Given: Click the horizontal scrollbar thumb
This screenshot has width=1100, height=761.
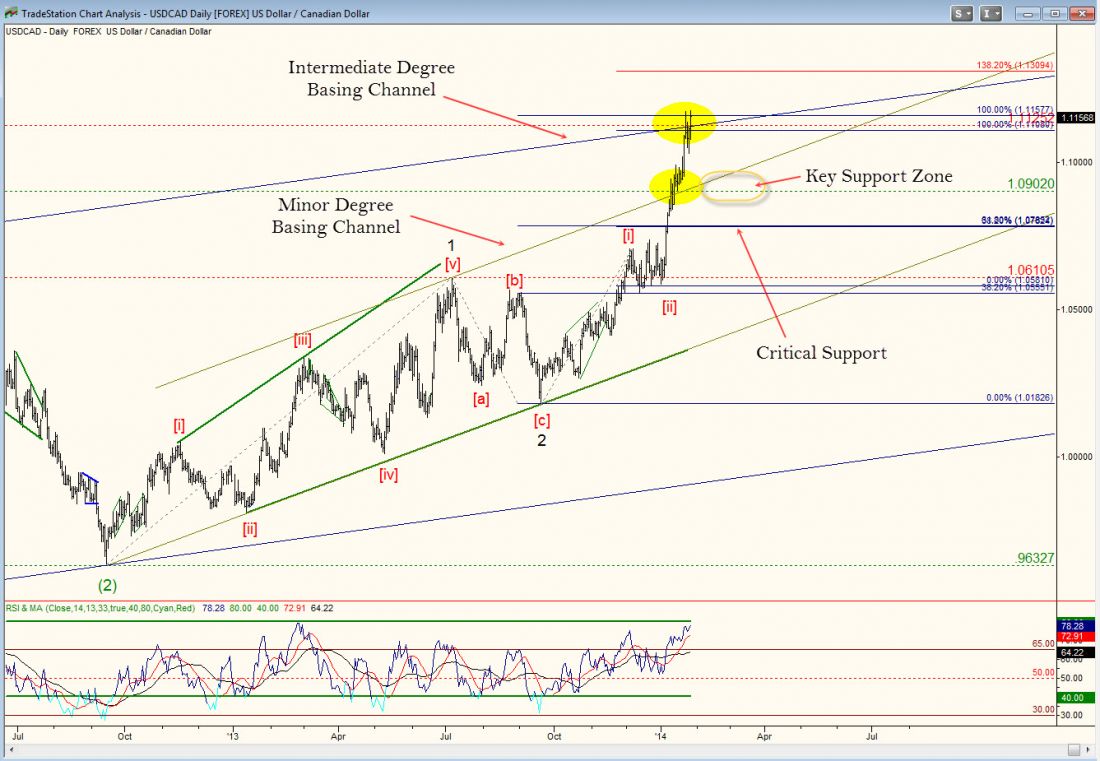Looking at the screenshot, I should tap(1072, 750).
